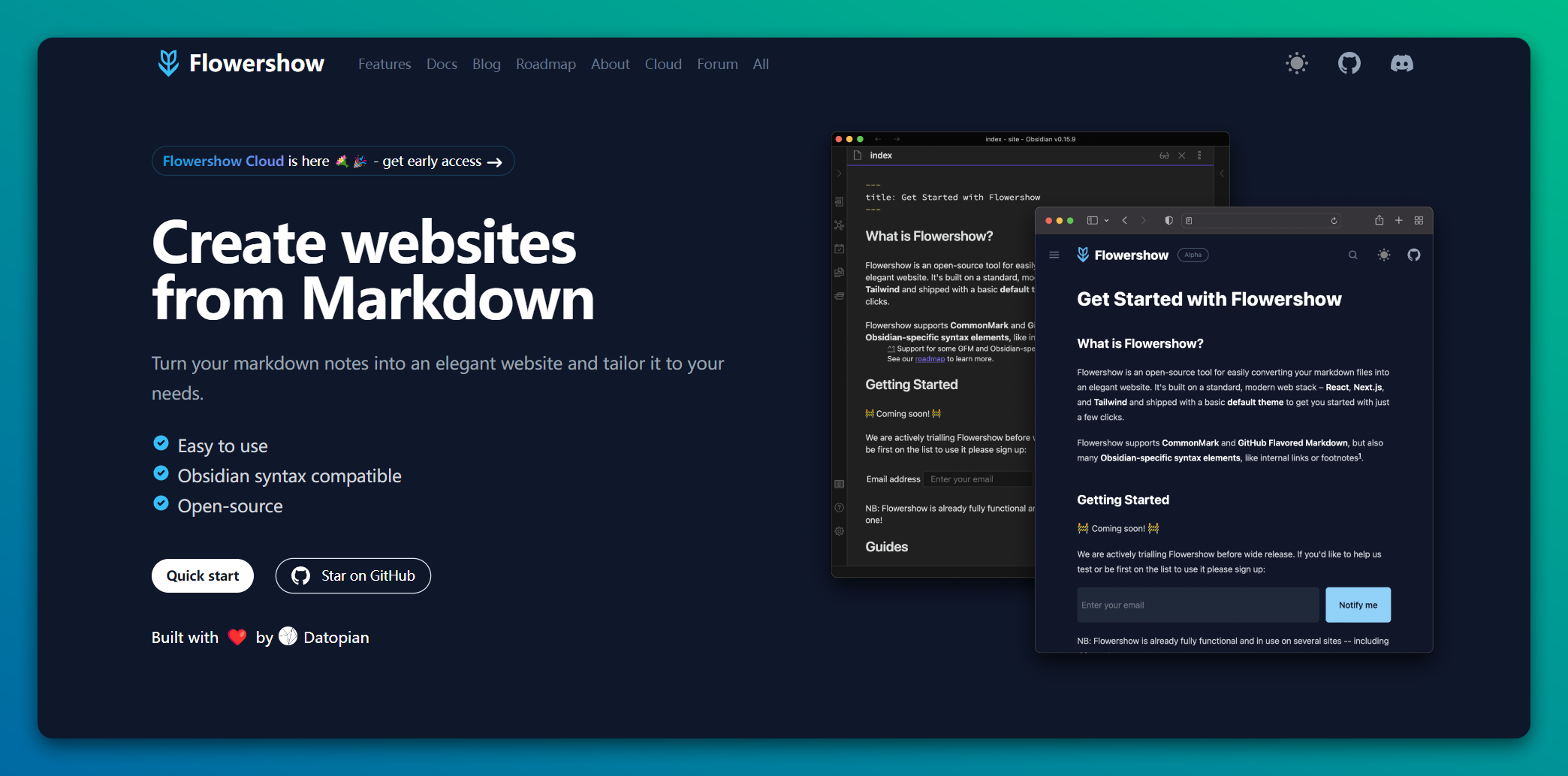Click the checkmark beside Open-source
The image size is (1568, 776).
tap(161, 503)
